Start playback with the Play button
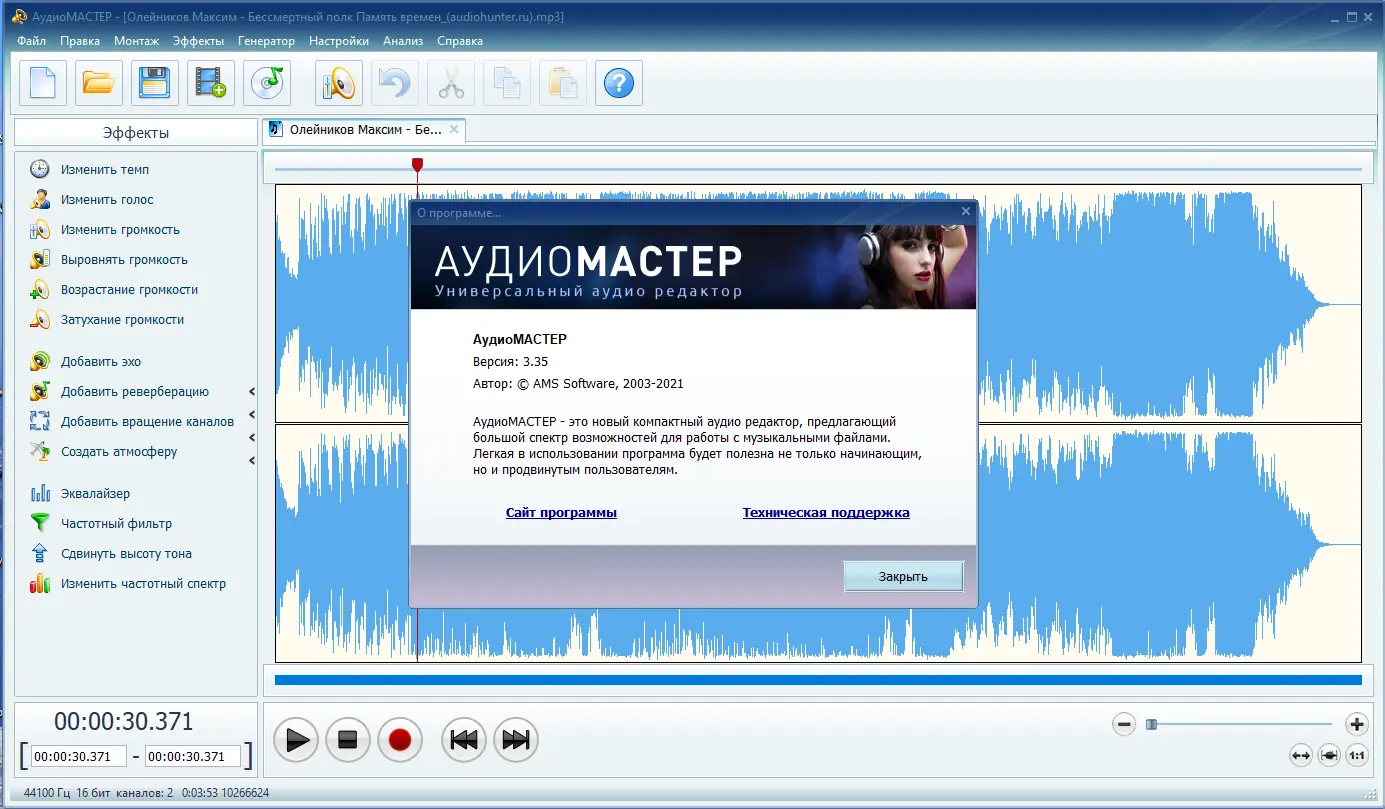Viewport: 1385px width, 809px height. pos(297,740)
